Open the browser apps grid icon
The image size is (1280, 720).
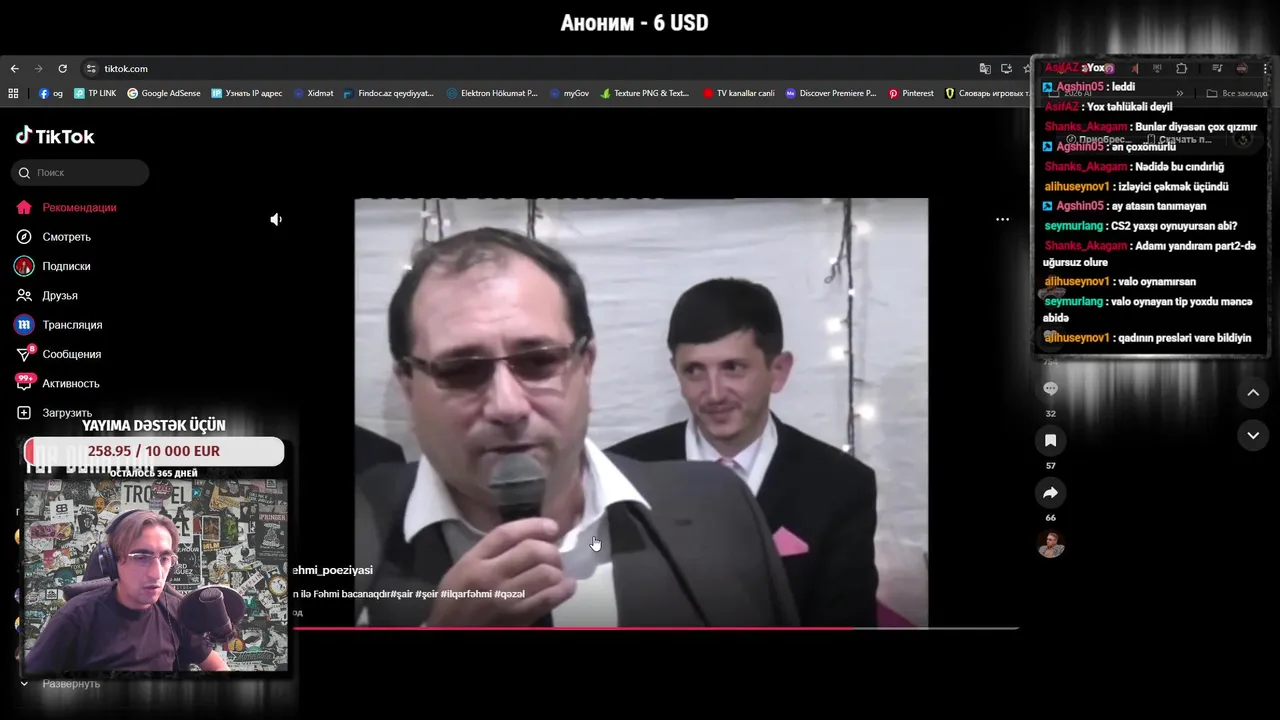(14, 93)
